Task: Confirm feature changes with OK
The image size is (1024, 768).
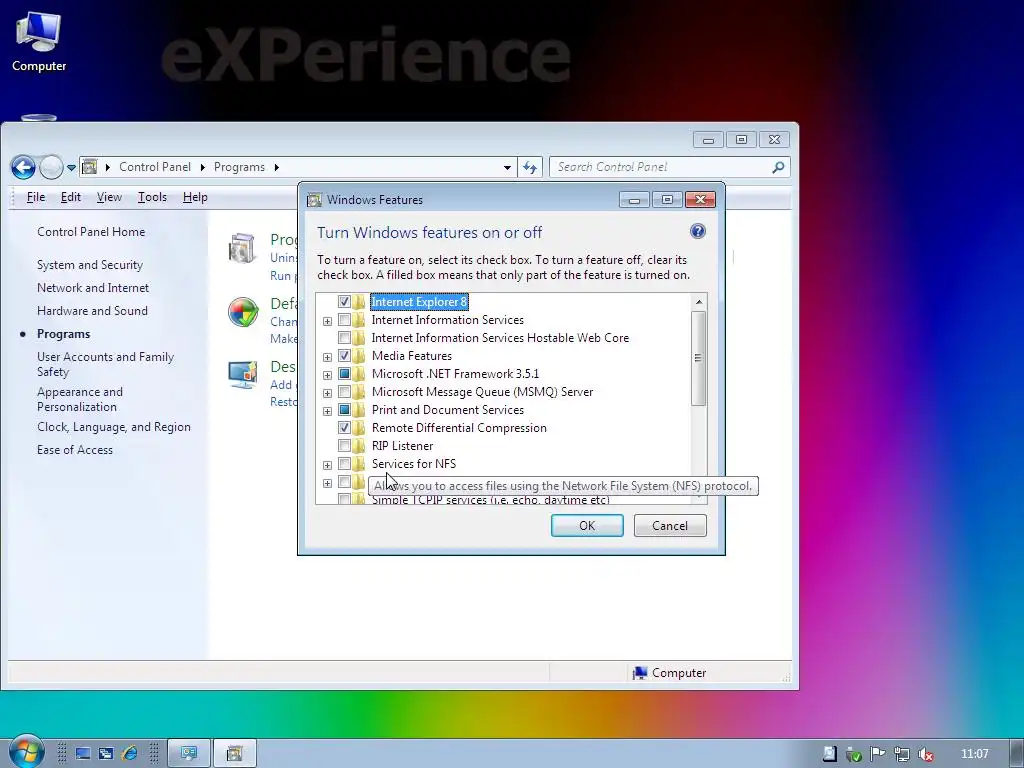Action: click(587, 526)
